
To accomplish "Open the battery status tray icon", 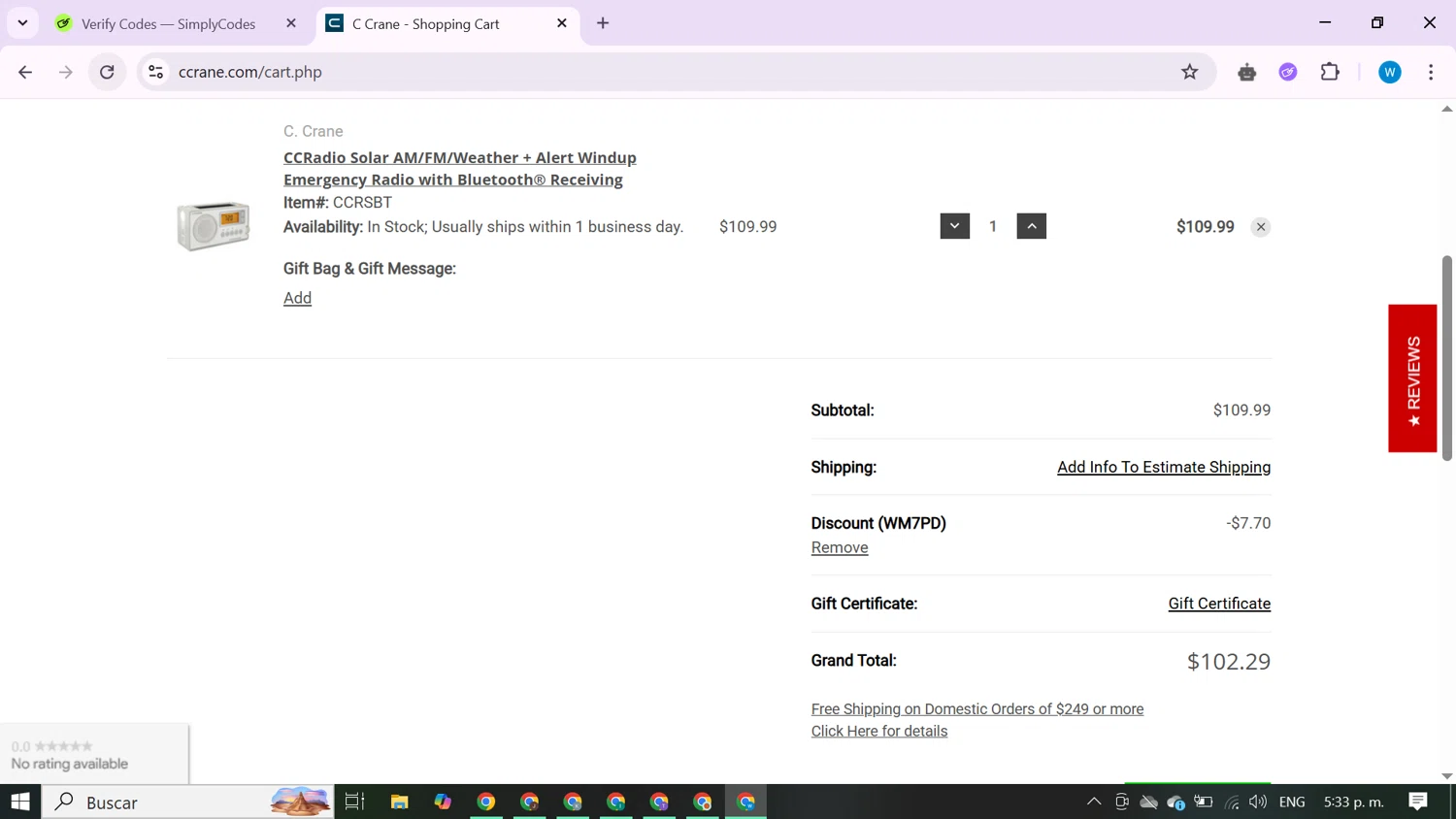I will [1204, 802].
